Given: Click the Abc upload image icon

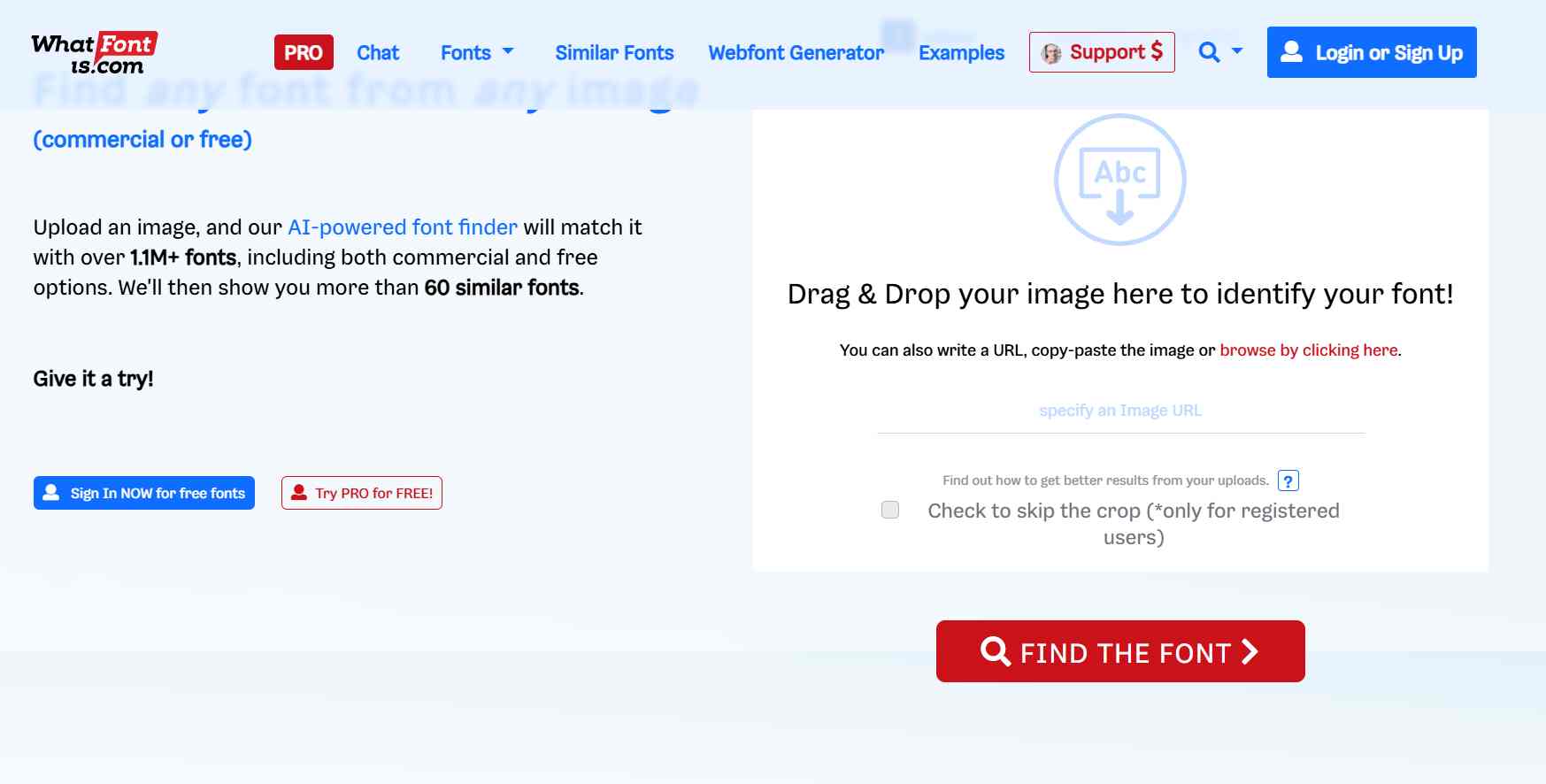Looking at the screenshot, I should point(1119,180).
